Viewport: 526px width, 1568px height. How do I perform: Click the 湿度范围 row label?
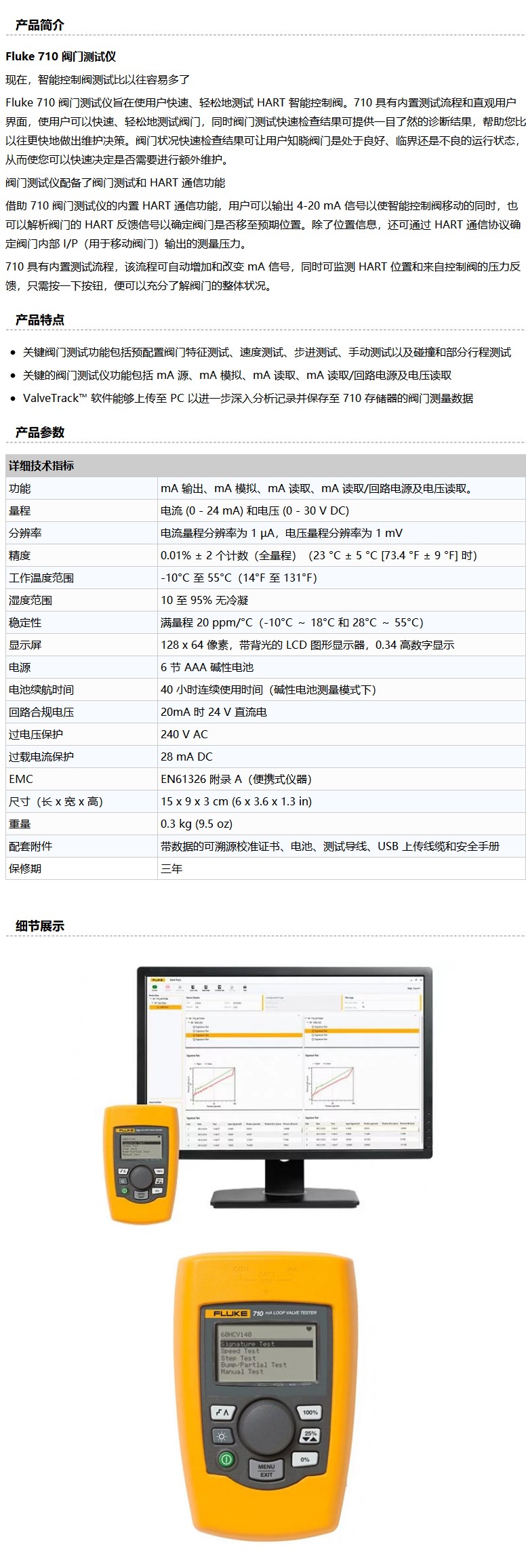[31, 600]
